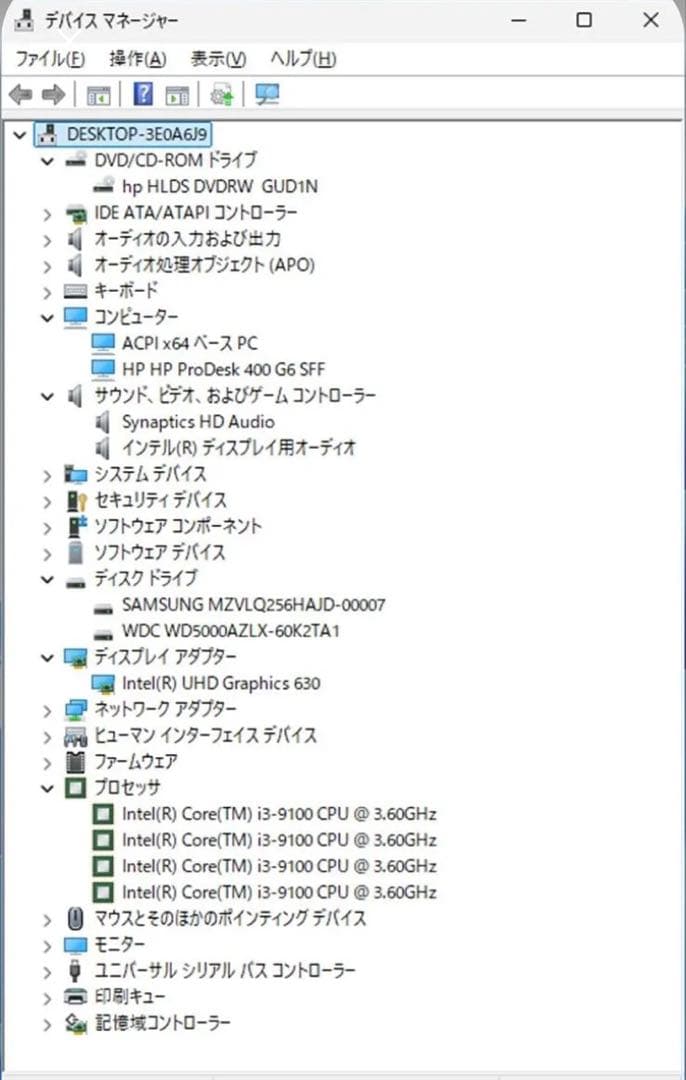Viewport: 686px width, 1080px height.
Task: Collapse the ディスク ドライブ category
Action: point(47,579)
